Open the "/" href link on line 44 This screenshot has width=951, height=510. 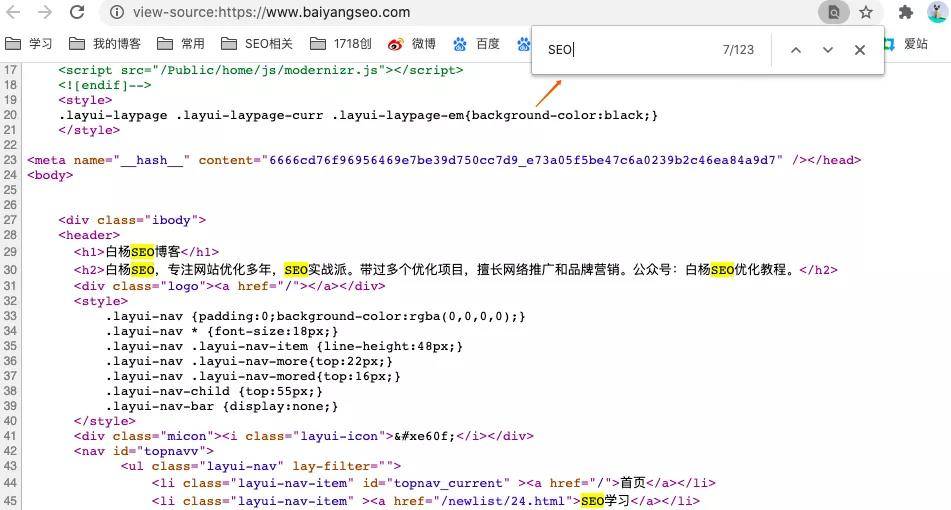pyautogui.click(x=603, y=483)
